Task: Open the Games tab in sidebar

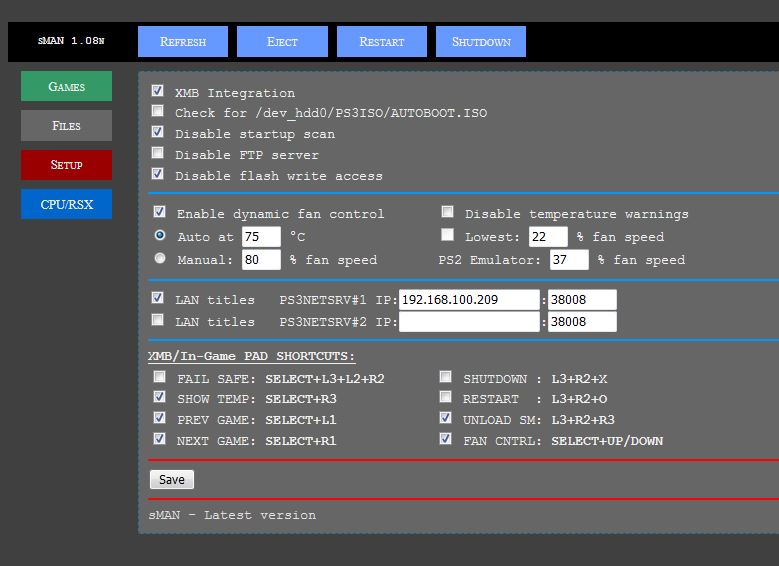Action: click(x=66, y=87)
